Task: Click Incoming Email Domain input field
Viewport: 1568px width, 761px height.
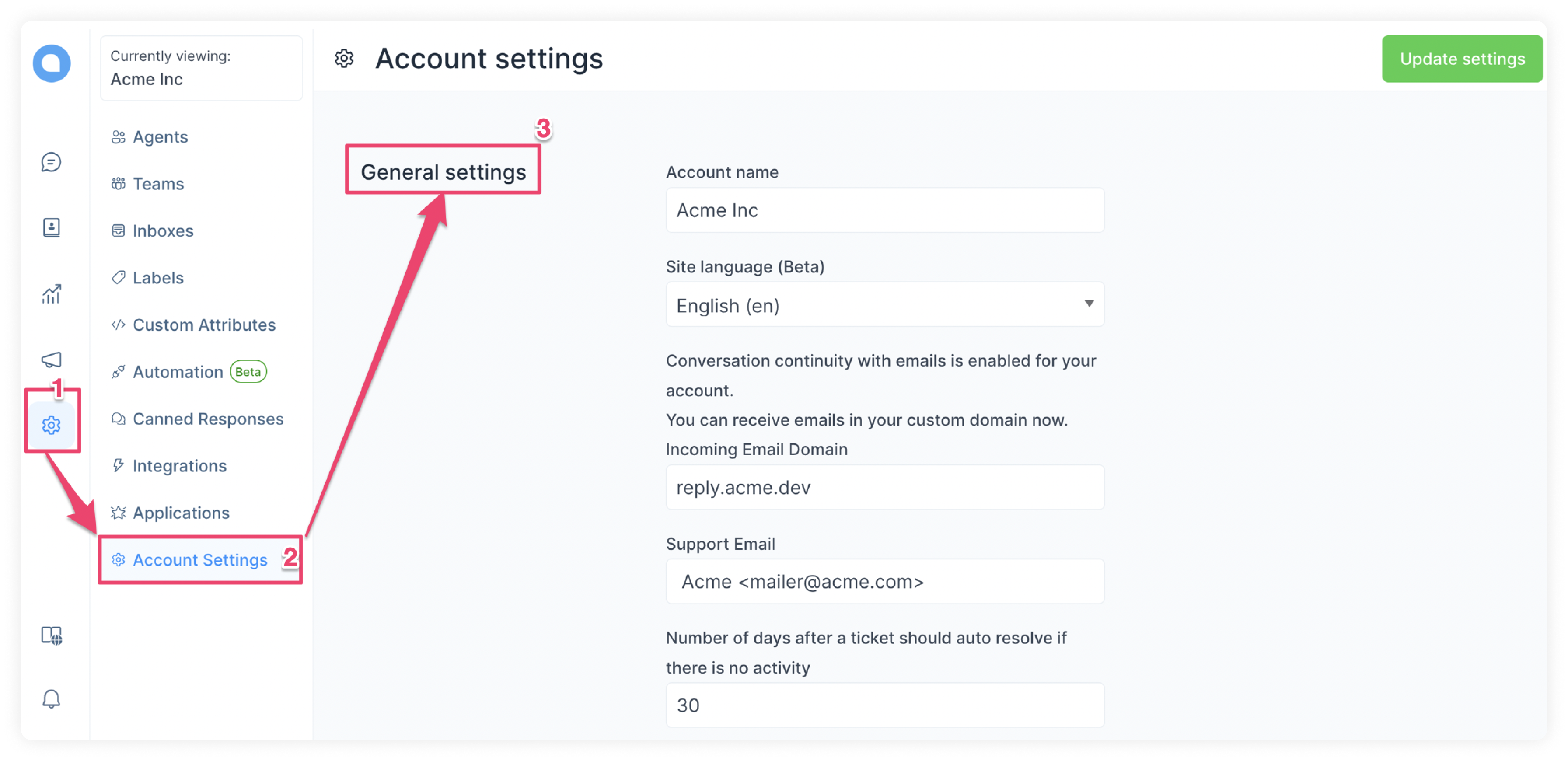Action: click(x=885, y=487)
